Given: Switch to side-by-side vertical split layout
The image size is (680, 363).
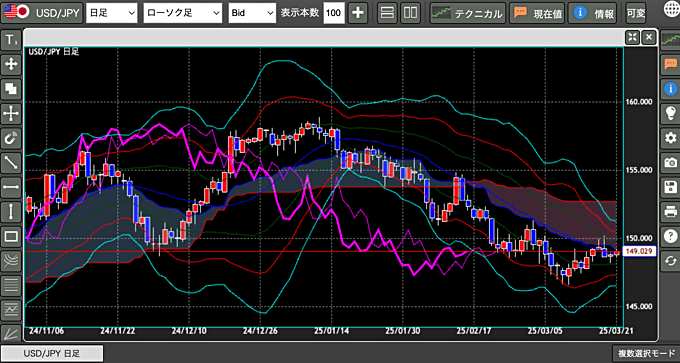Looking at the screenshot, I should tap(409, 13).
